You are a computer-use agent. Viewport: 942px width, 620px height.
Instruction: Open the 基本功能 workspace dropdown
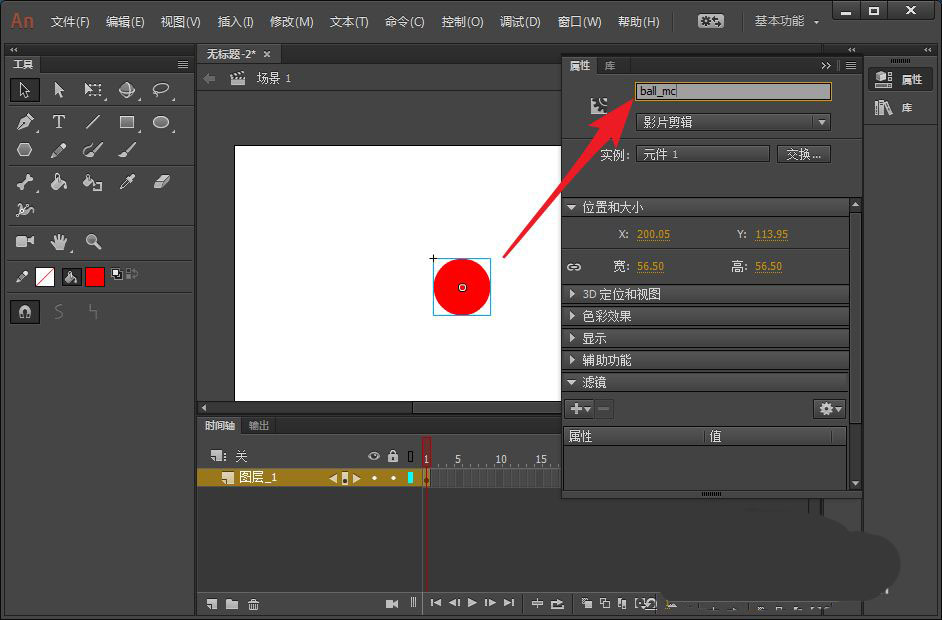[x=786, y=22]
